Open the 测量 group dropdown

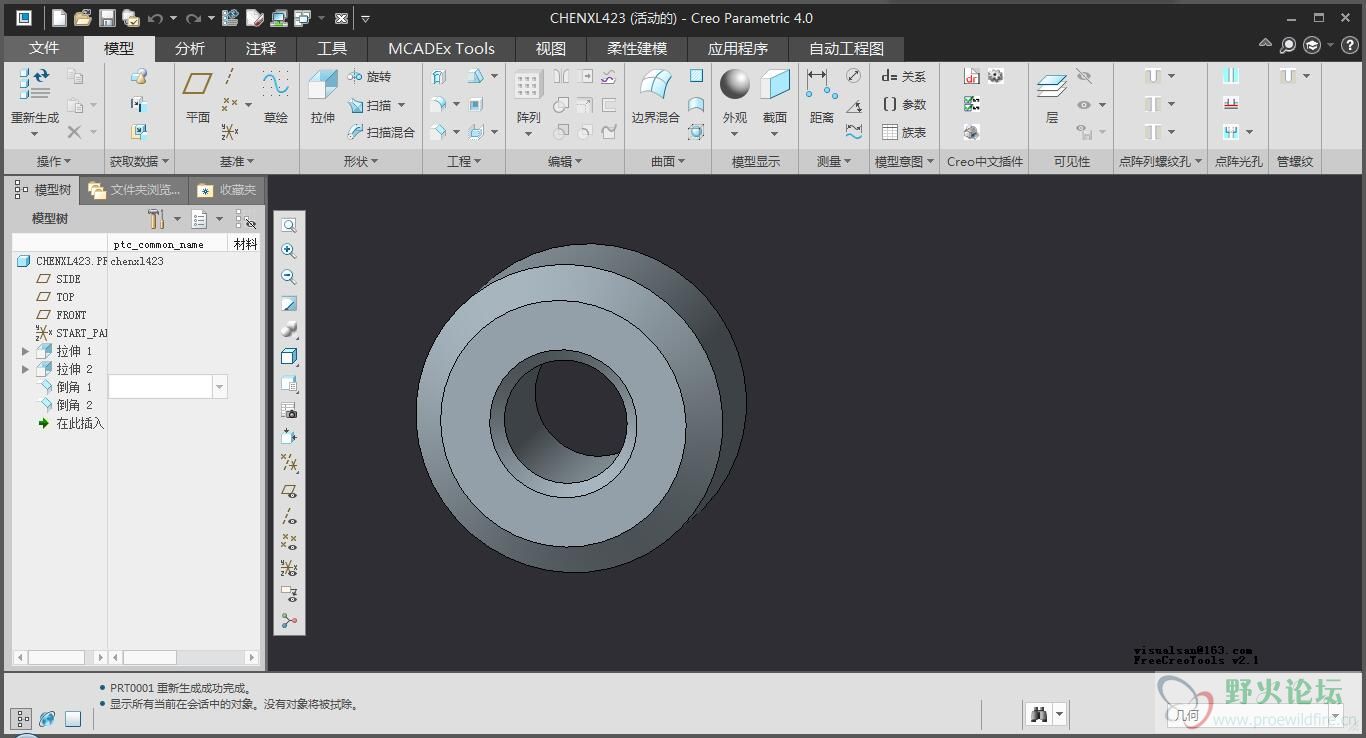pos(834,161)
